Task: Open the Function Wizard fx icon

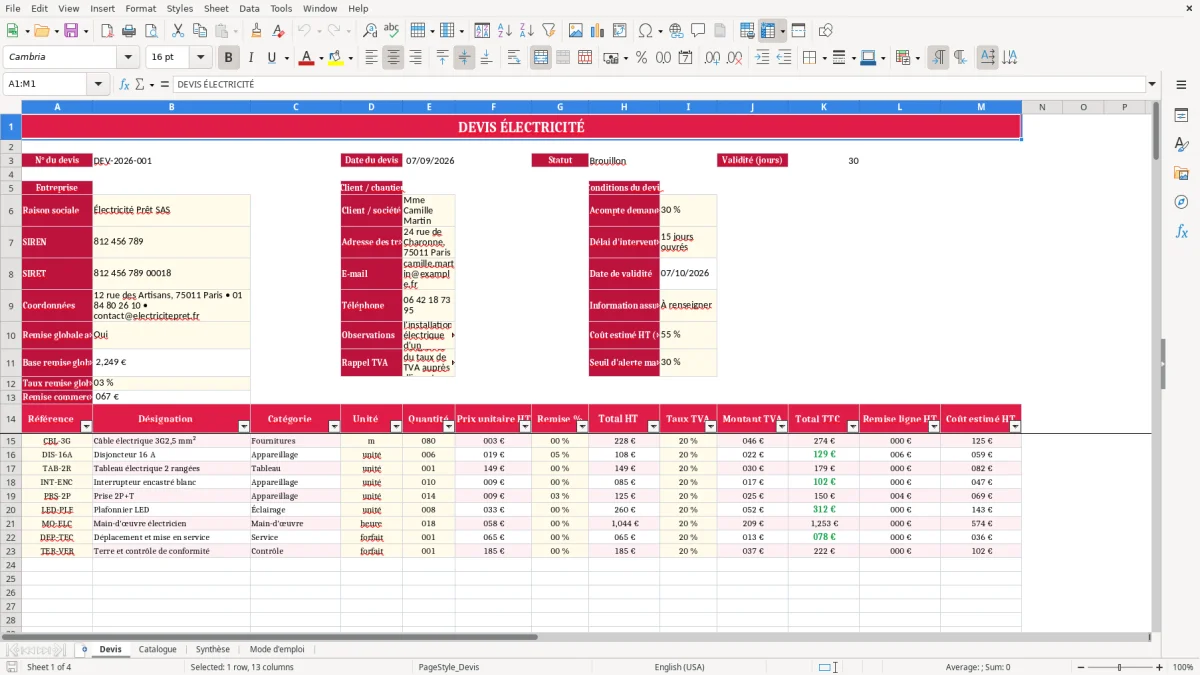Action: point(124,85)
